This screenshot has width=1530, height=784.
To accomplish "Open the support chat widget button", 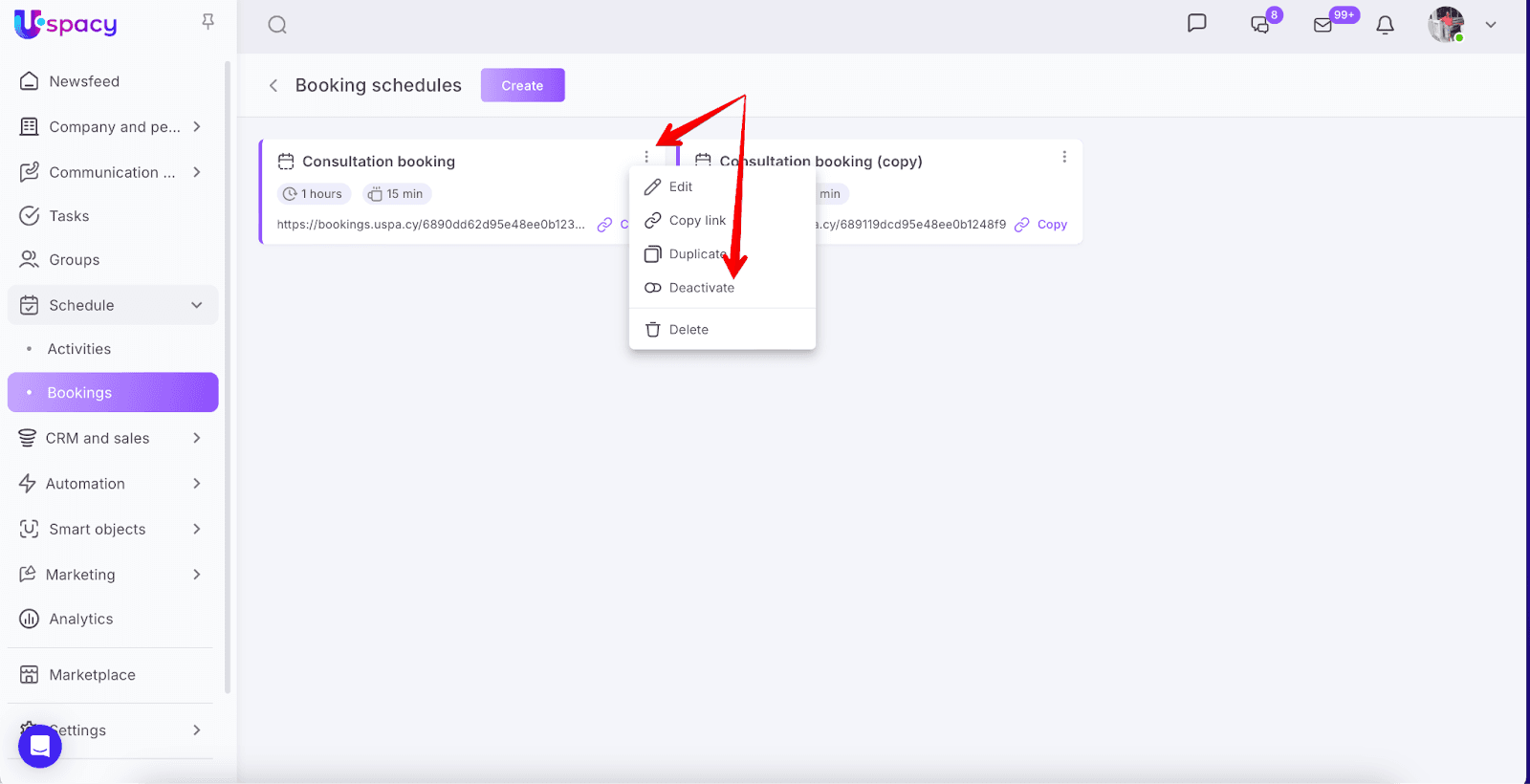I will pos(40,746).
